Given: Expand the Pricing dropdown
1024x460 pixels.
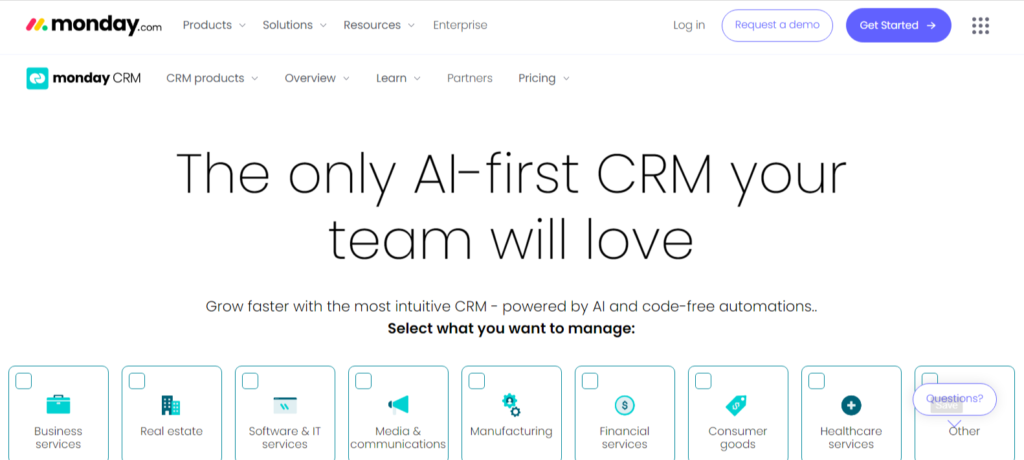Looking at the screenshot, I should (x=544, y=78).
